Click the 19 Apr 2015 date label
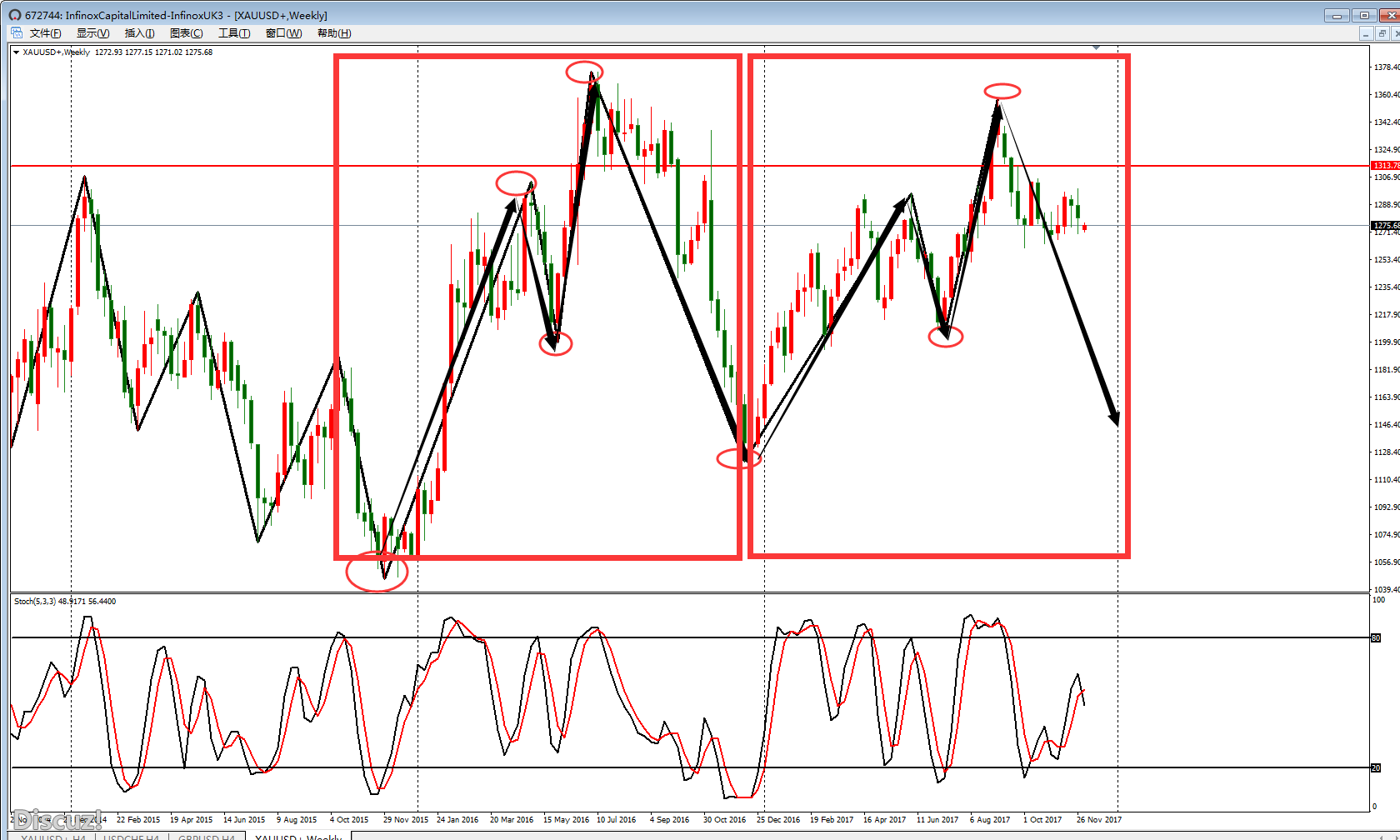This screenshot has width=1400, height=840. point(191,820)
